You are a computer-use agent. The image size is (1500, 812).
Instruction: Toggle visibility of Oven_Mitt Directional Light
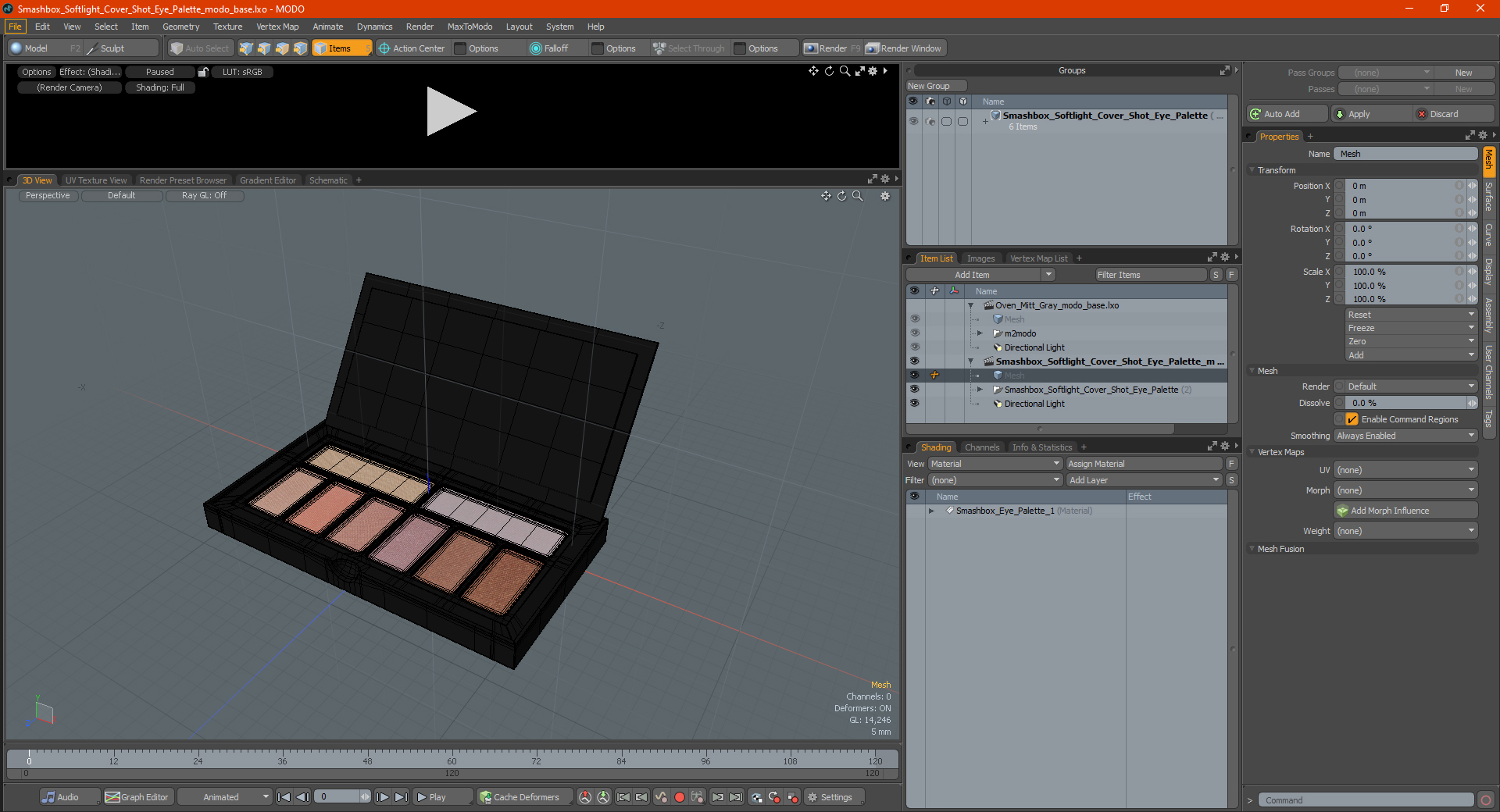coord(915,347)
